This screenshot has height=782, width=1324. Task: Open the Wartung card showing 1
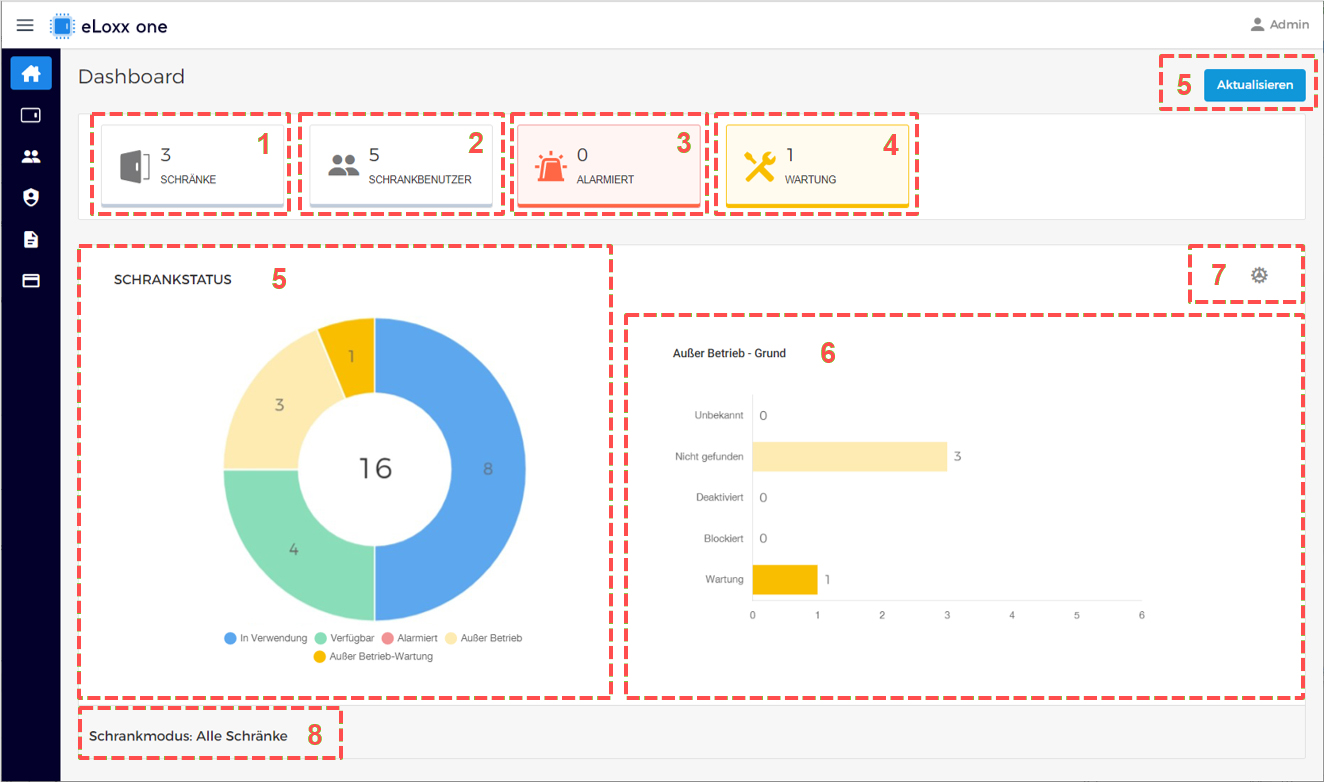817,166
